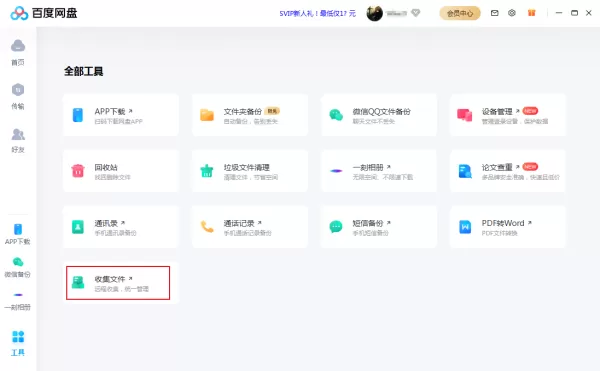Click the chat bubble icon on 短信备份
The image size is (600, 371).
(x=336, y=227)
